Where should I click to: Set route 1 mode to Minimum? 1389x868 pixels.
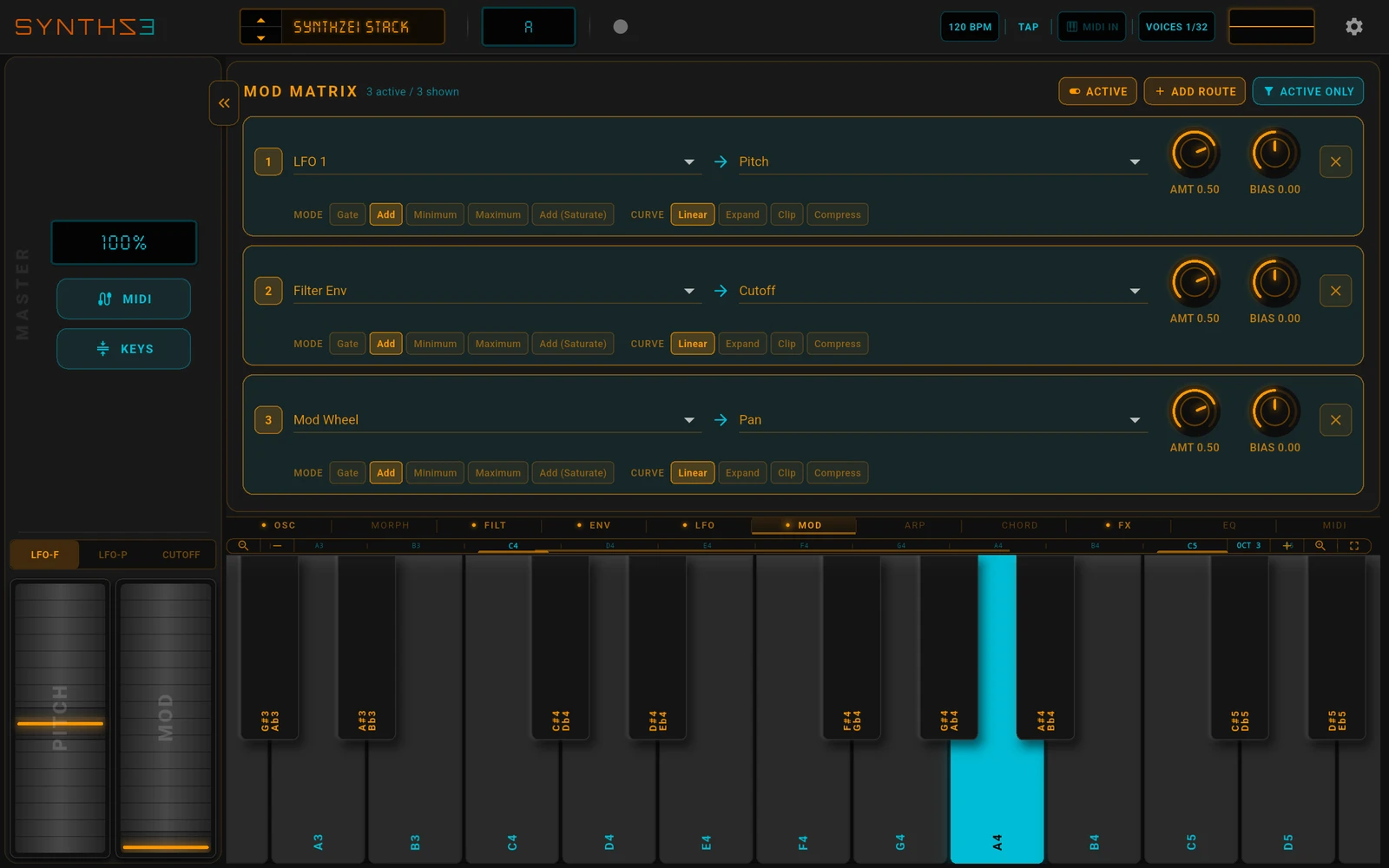click(x=435, y=214)
